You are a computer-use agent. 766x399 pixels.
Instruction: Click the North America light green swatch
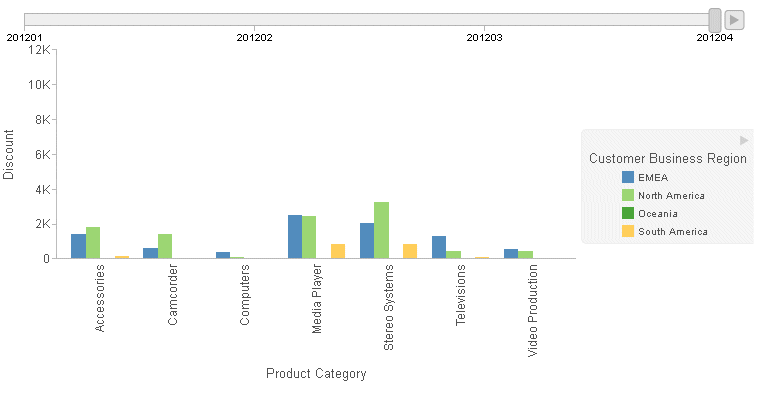pos(628,195)
